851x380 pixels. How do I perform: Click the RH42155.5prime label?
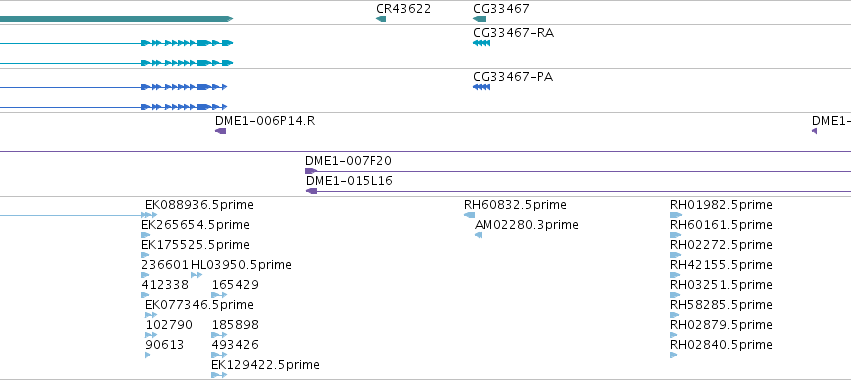click(x=721, y=265)
